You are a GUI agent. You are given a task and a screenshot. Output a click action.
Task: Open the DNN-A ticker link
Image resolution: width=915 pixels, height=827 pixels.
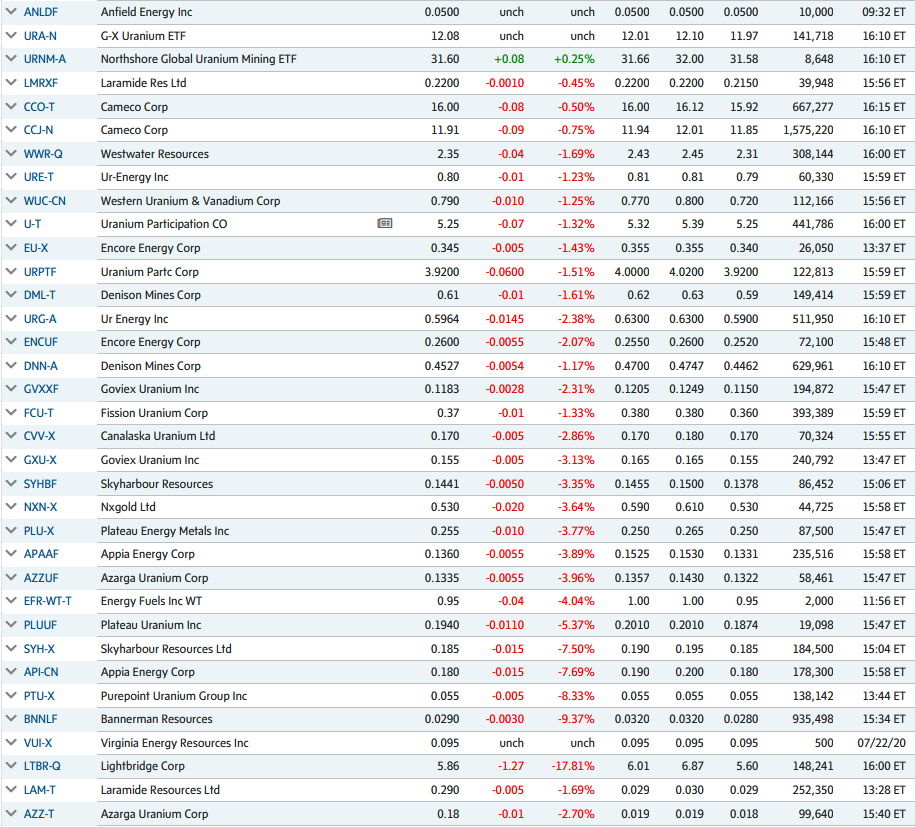click(x=41, y=366)
